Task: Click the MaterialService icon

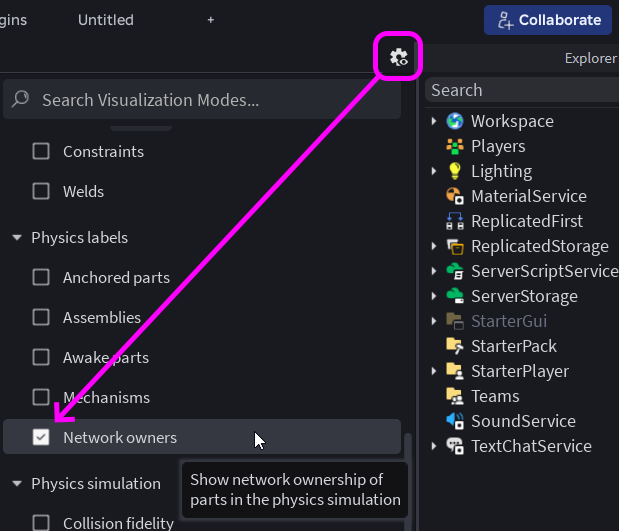Action: (455, 196)
